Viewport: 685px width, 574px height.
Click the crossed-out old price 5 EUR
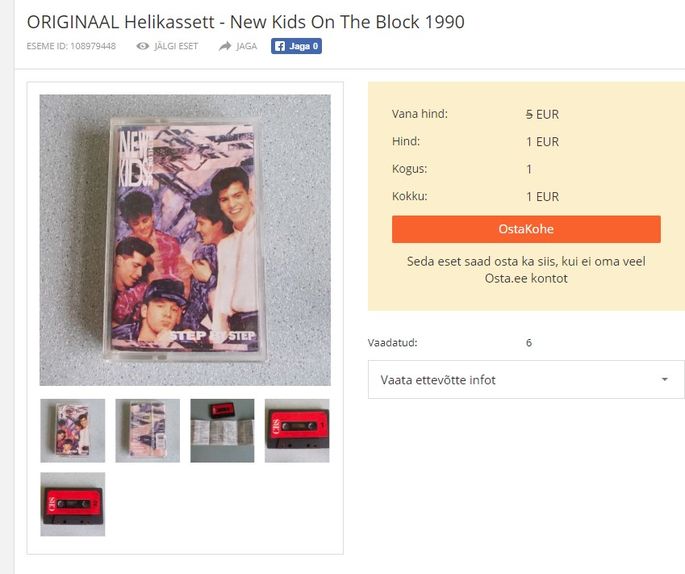coord(542,114)
